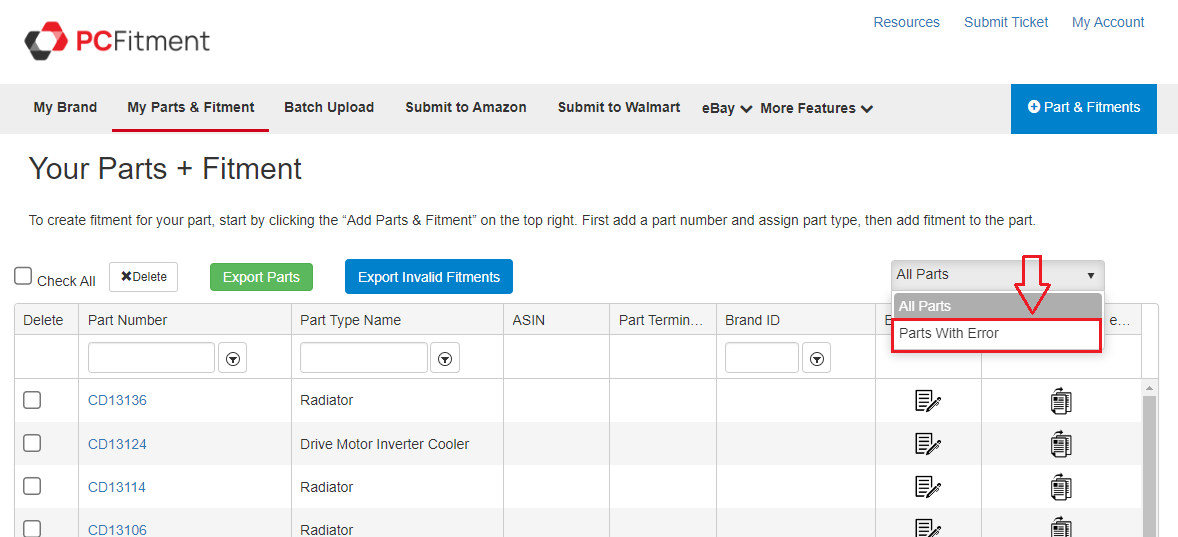This screenshot has width=1178, height=537.
Task: Open the Submit to Amazon tab
Action: 465,107
